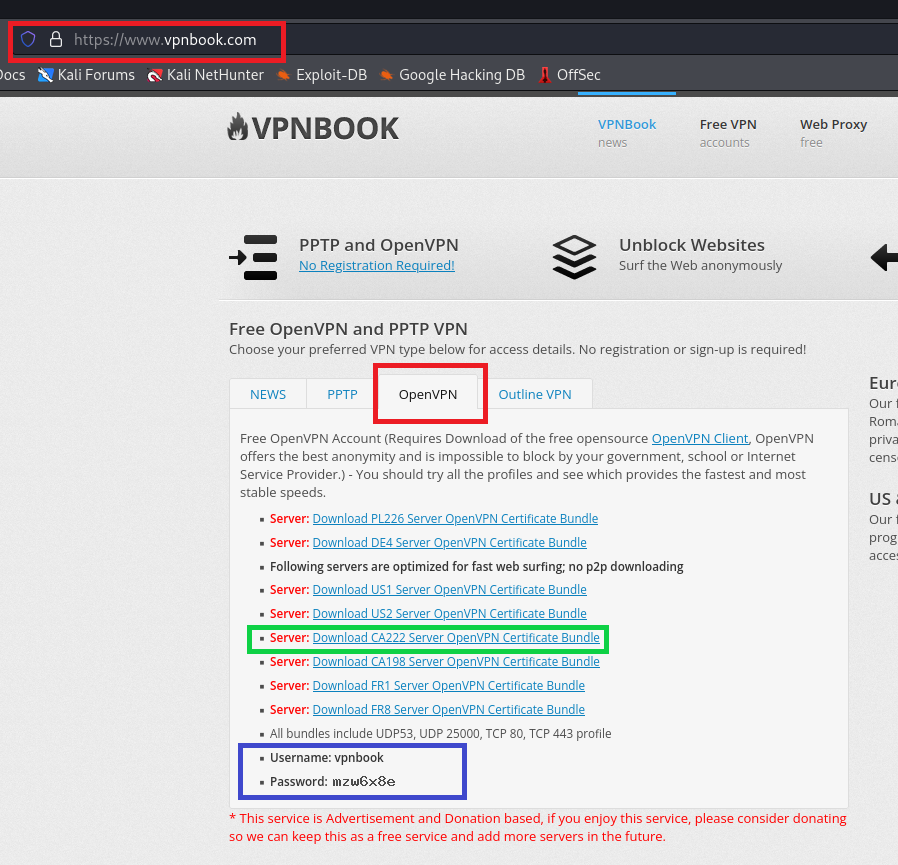The image size is (898, 865).
Task: Open the Google Hacking DB bookmark
Action: [x=452, y=75]
